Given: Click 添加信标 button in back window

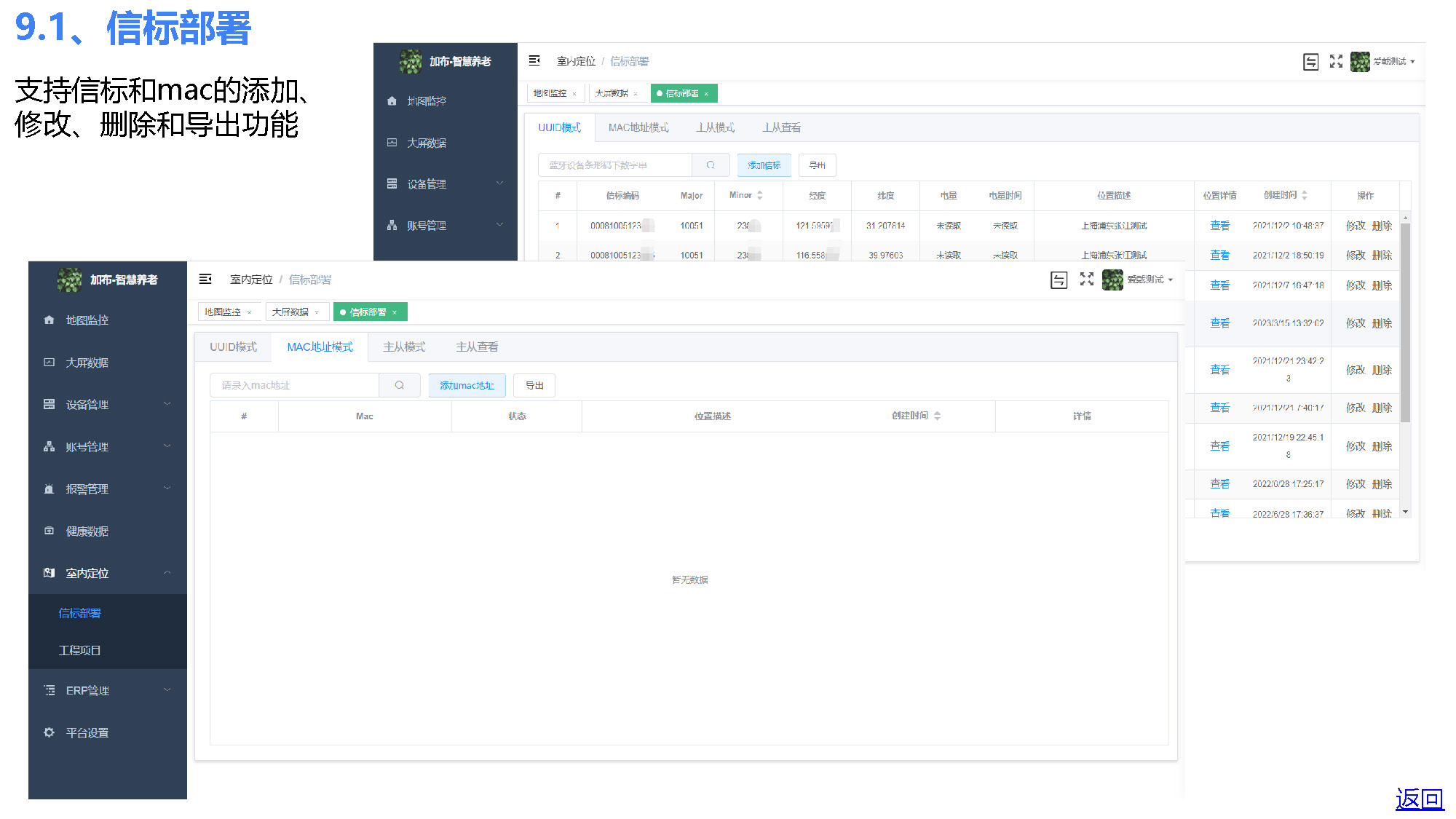Looking at the screenshot, I should point(764,165).
